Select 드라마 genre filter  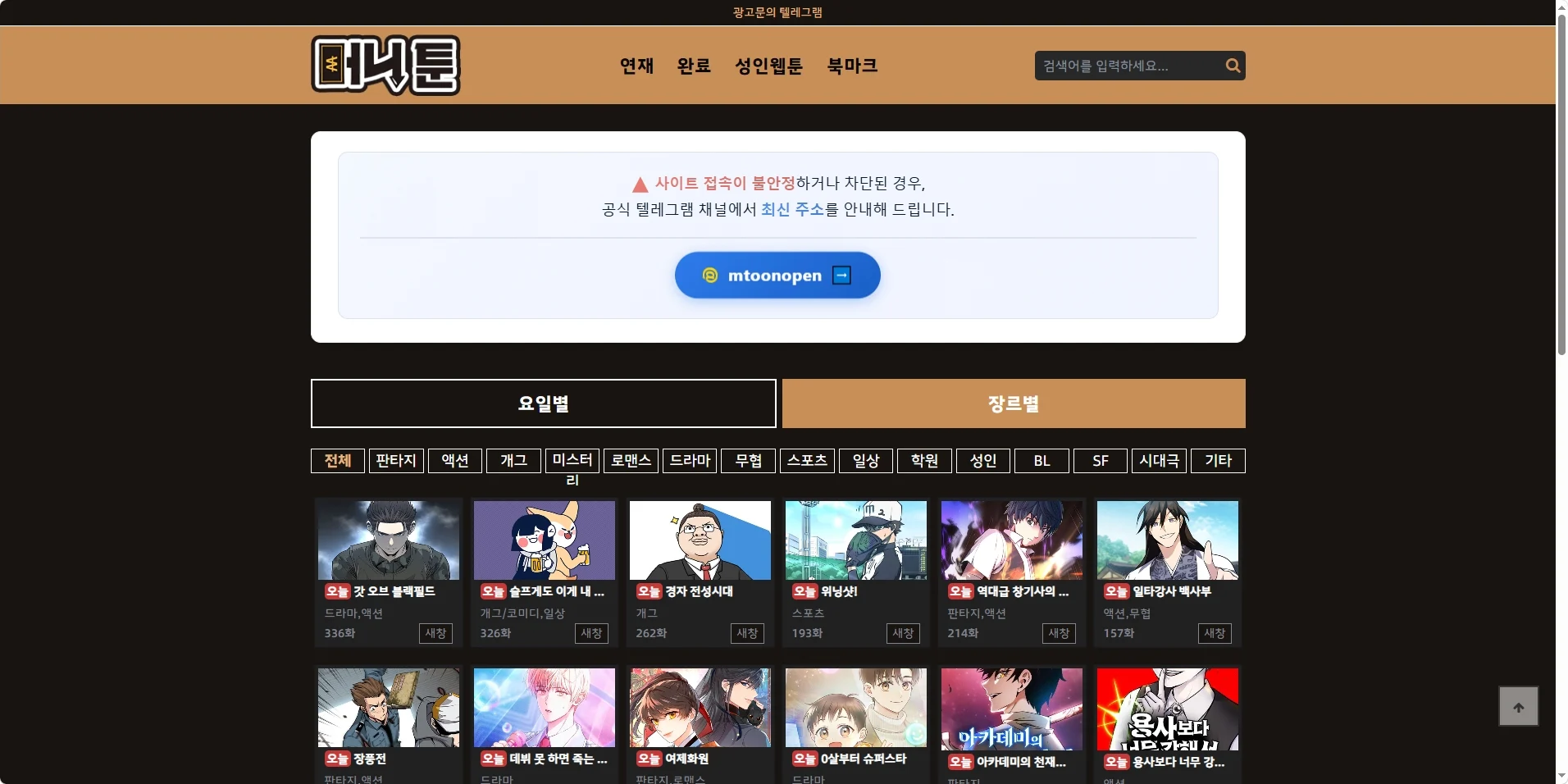click(691, 461)
